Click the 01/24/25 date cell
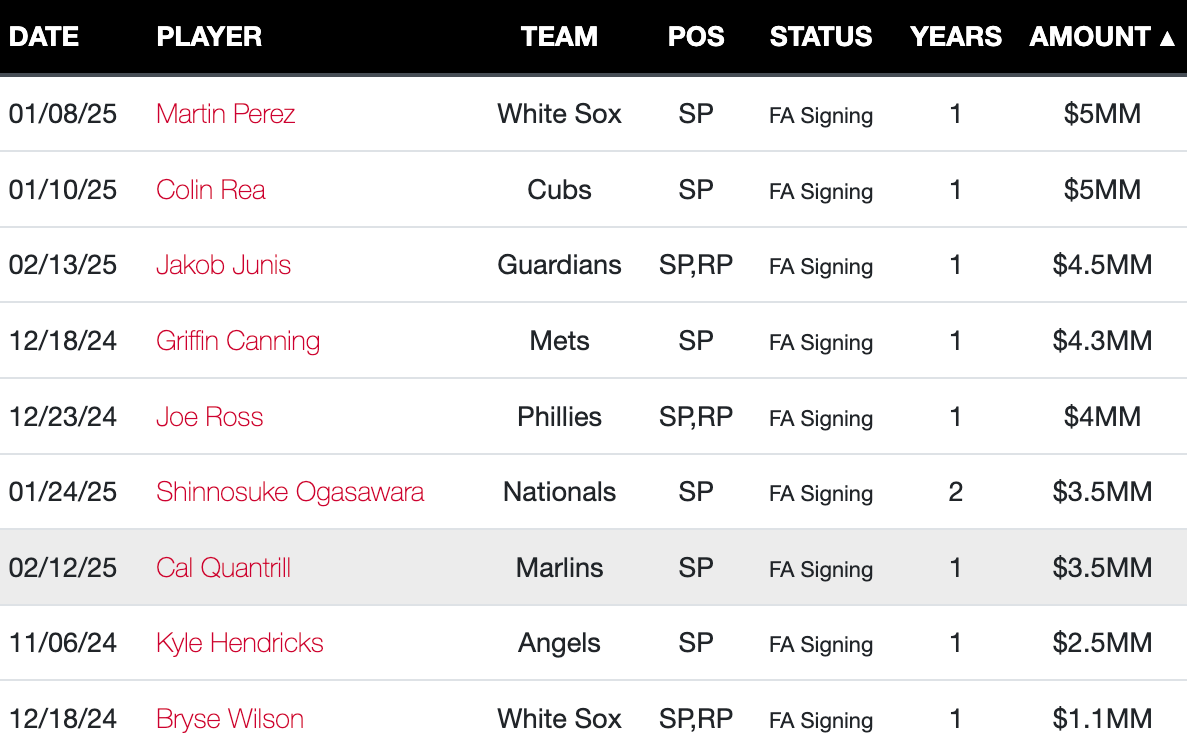Image resolution: width=1187 pixels, height=752 pixels. tap(63, 492)
